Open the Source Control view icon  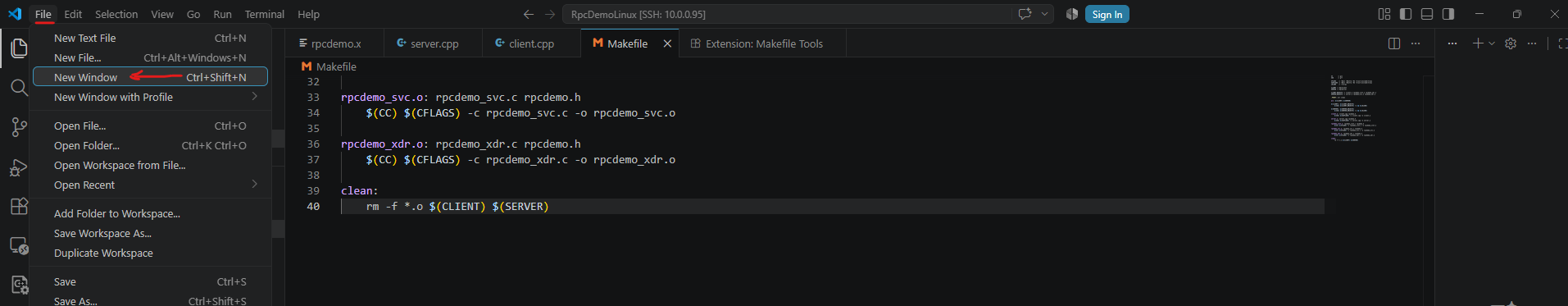click(19, 127)
